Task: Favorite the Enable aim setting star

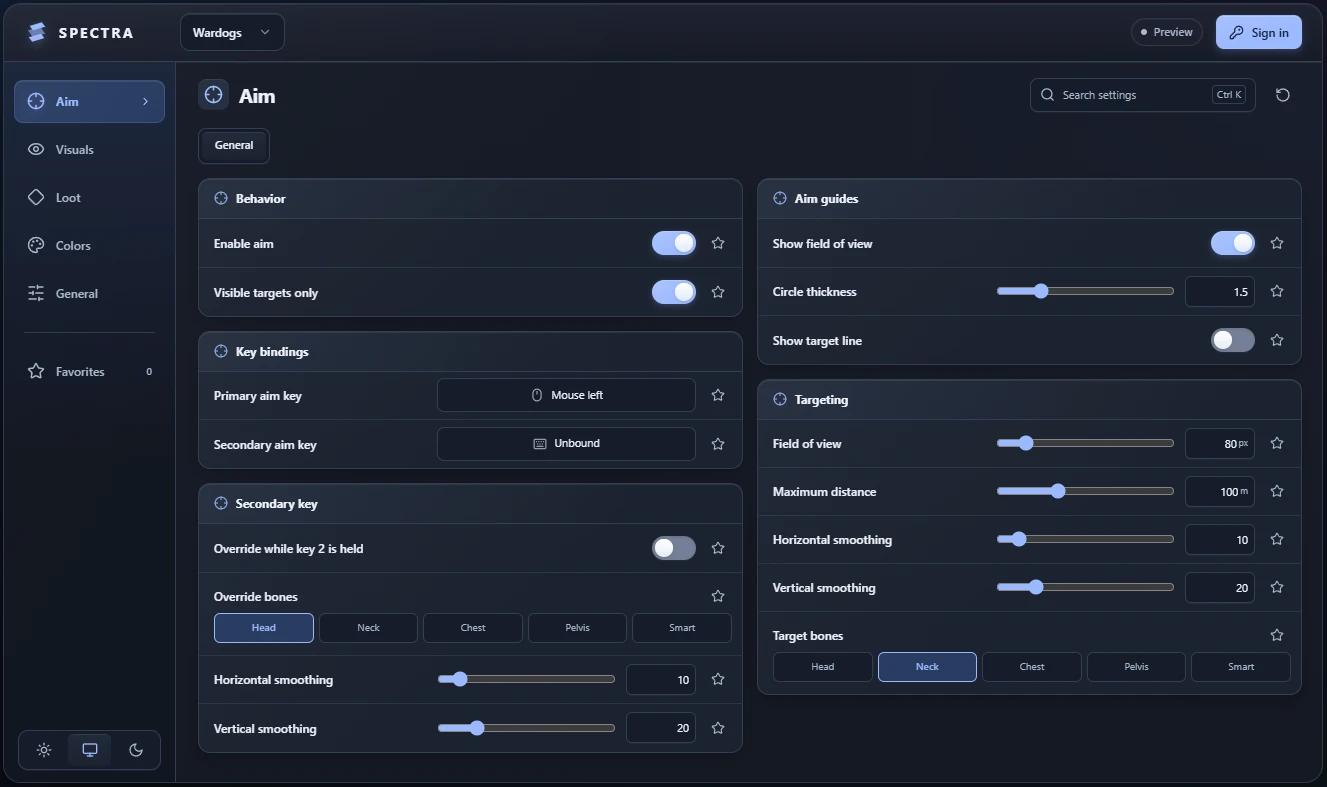Action: [718, 243]
